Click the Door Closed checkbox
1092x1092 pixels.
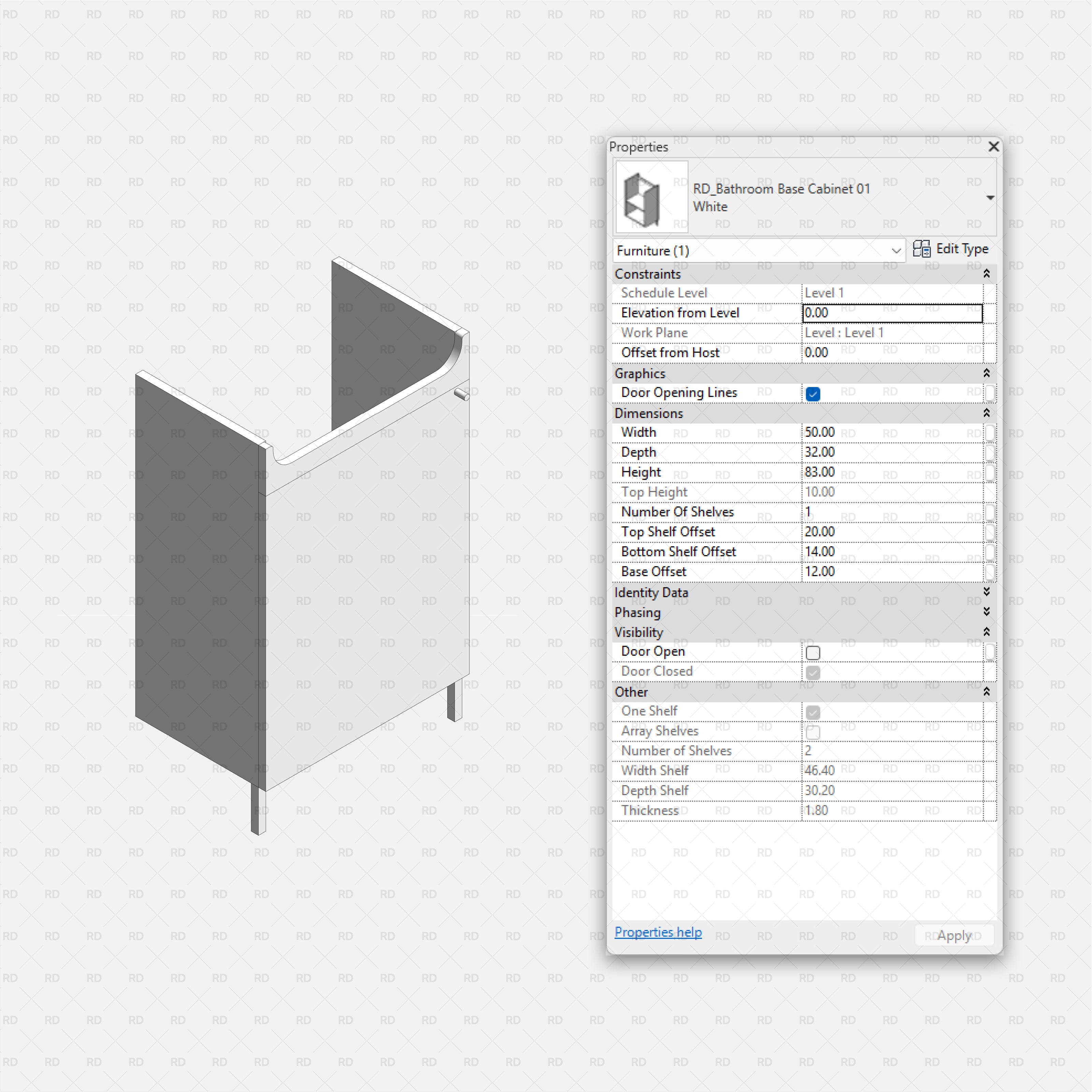813,673
